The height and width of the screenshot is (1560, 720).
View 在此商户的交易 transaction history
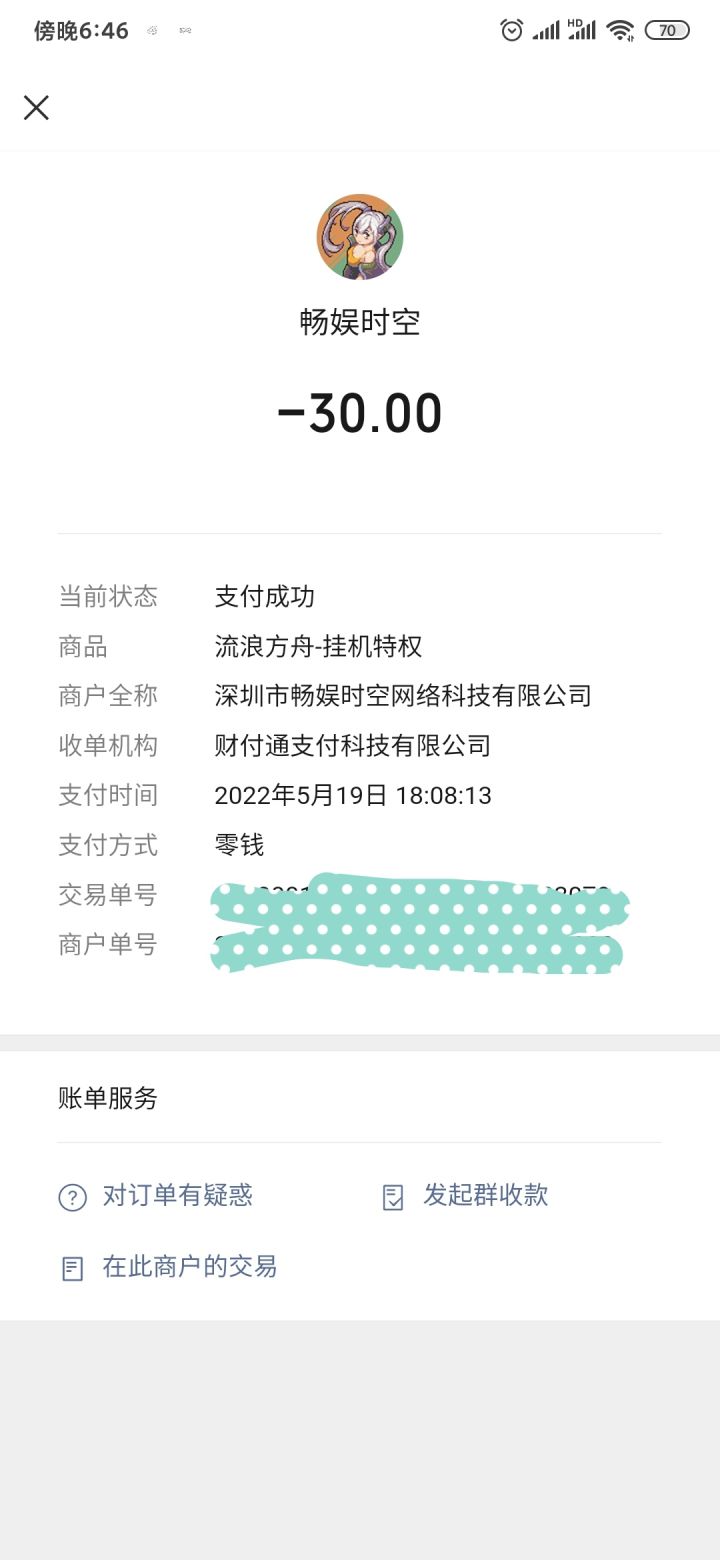click(190, 1267)
